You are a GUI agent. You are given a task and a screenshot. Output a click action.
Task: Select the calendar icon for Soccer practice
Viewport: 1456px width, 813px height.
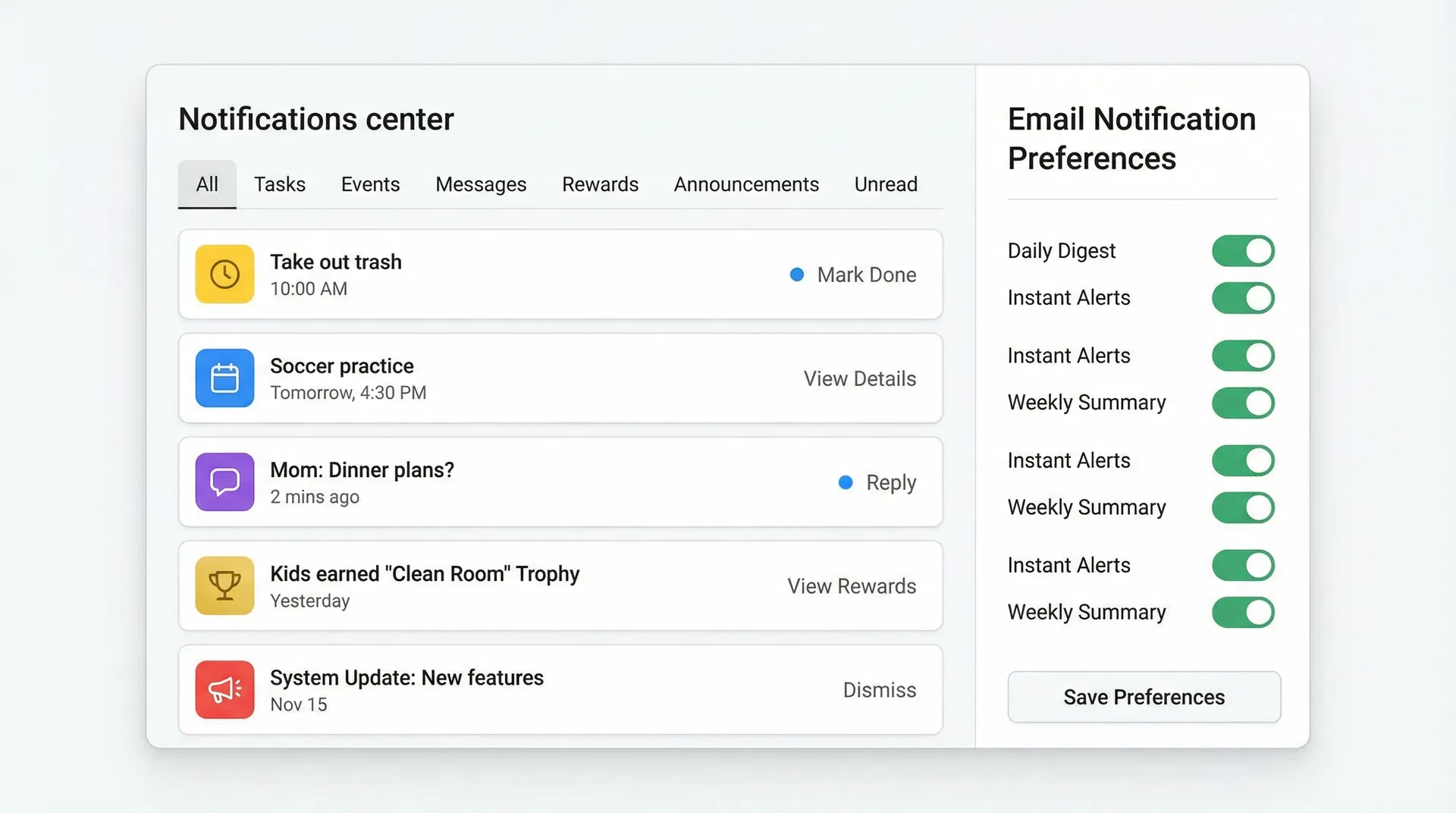tap(224, 378)
